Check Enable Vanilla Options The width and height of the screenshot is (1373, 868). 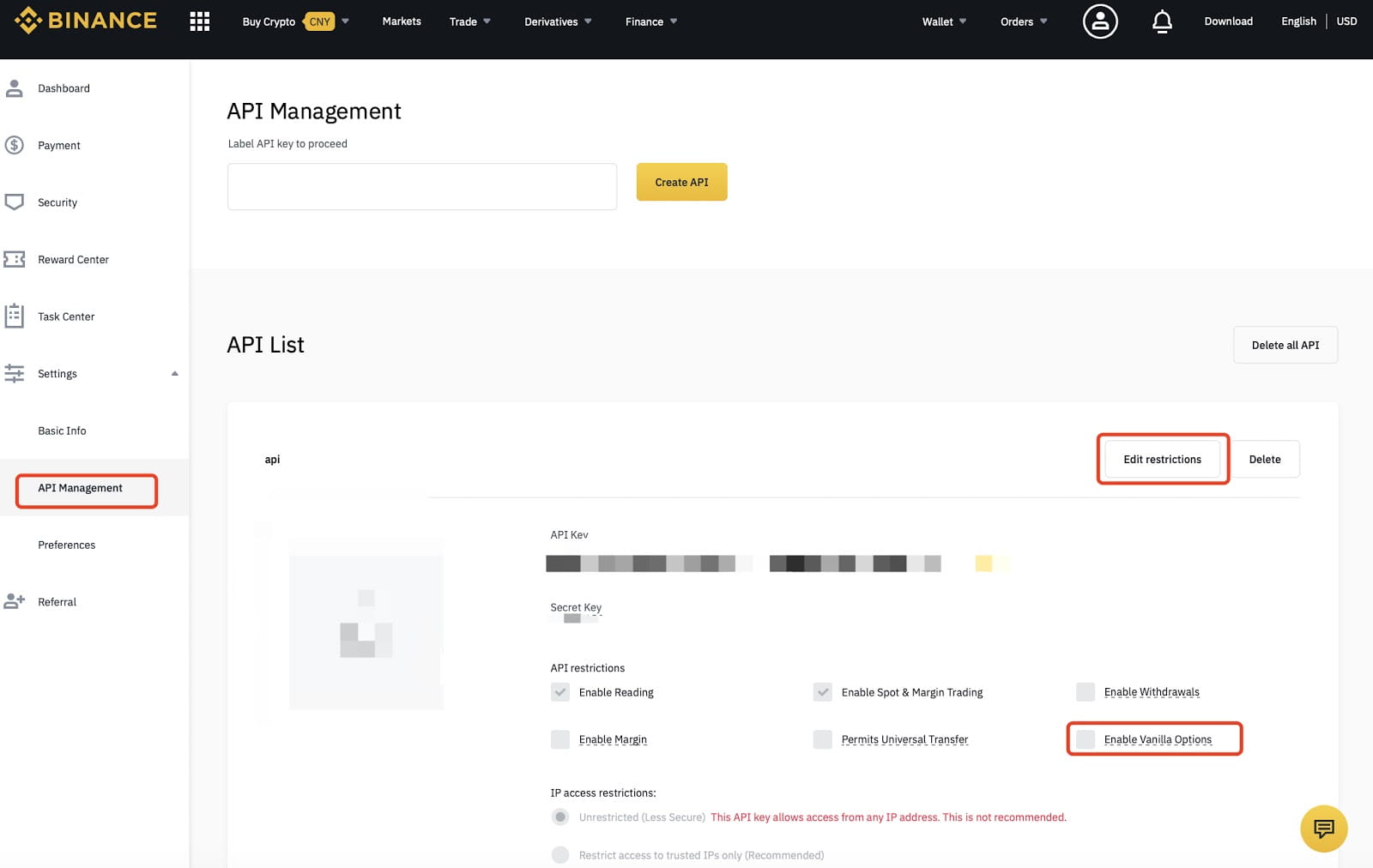point(1086,739)
